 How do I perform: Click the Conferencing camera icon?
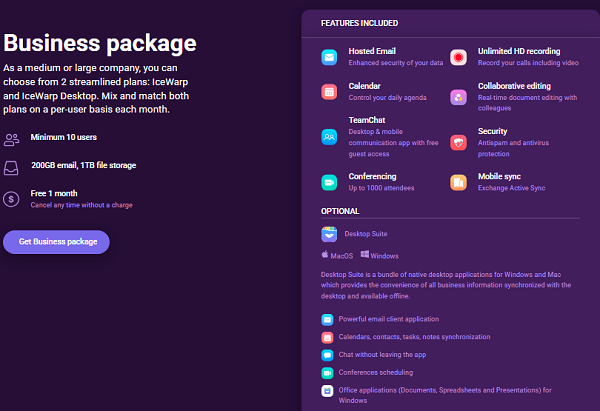click(329, 183)
